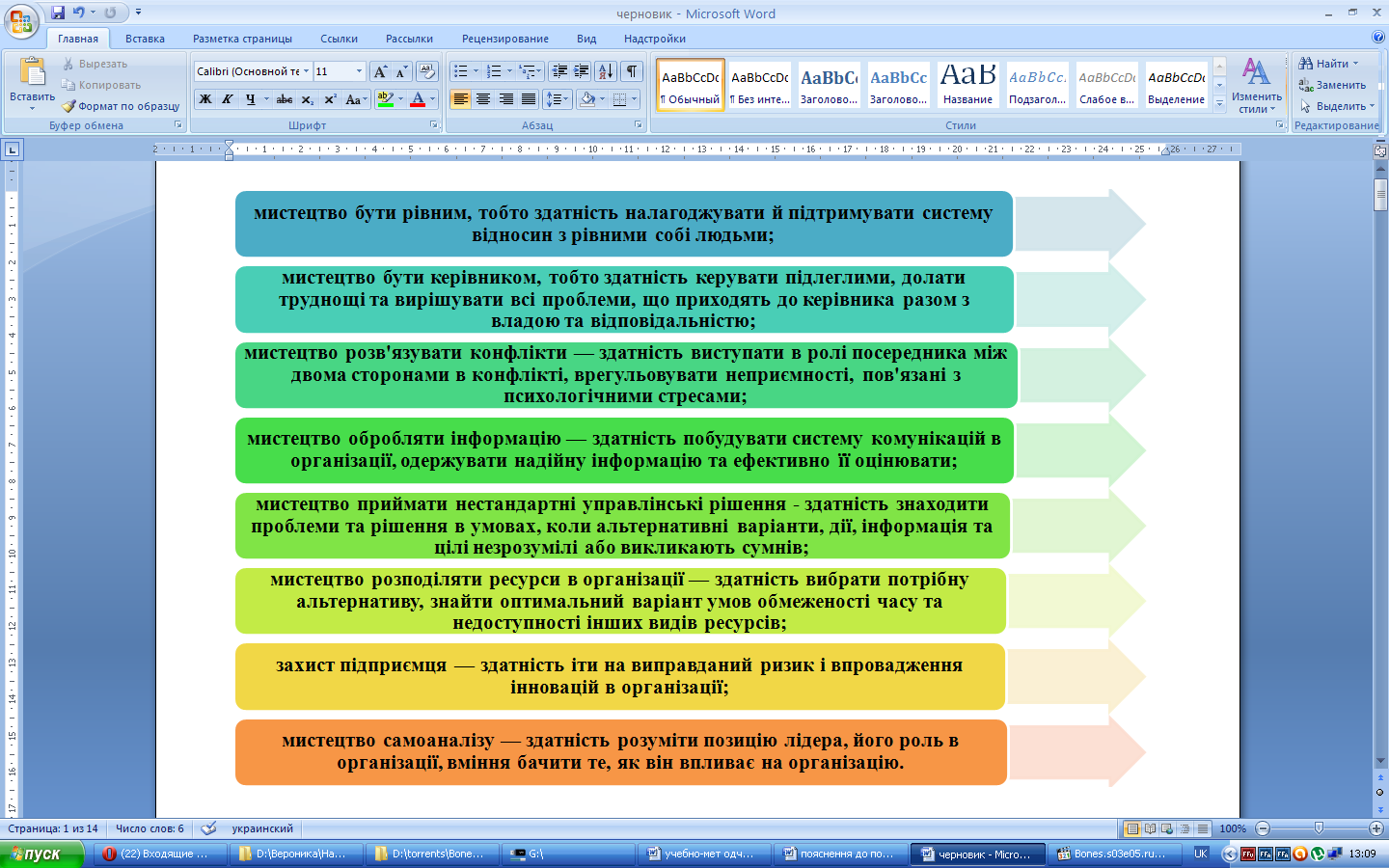Apply superscript formatting

(329, 99)
